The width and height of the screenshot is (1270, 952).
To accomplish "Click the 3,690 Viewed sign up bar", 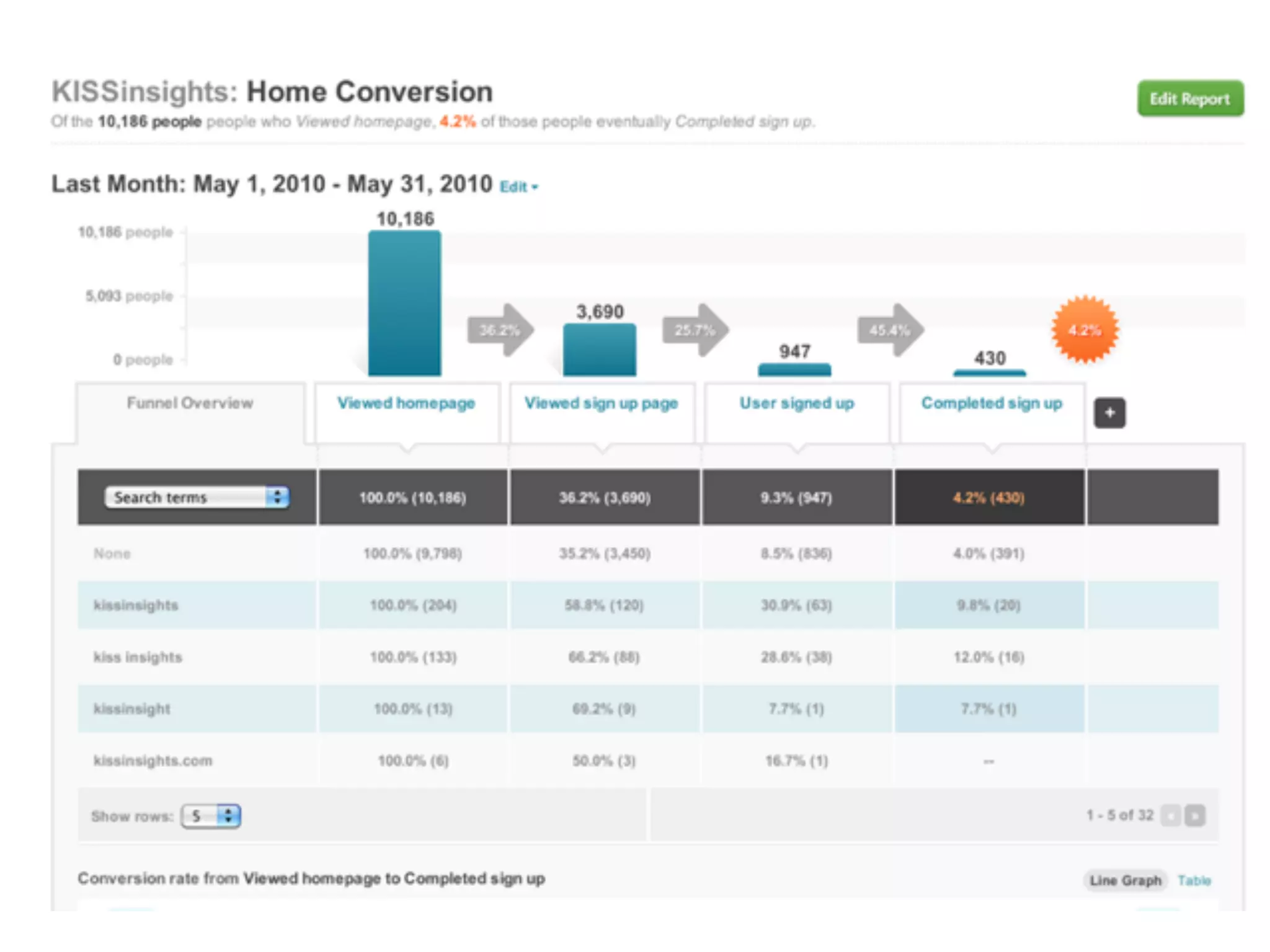I will click(600, 350).
